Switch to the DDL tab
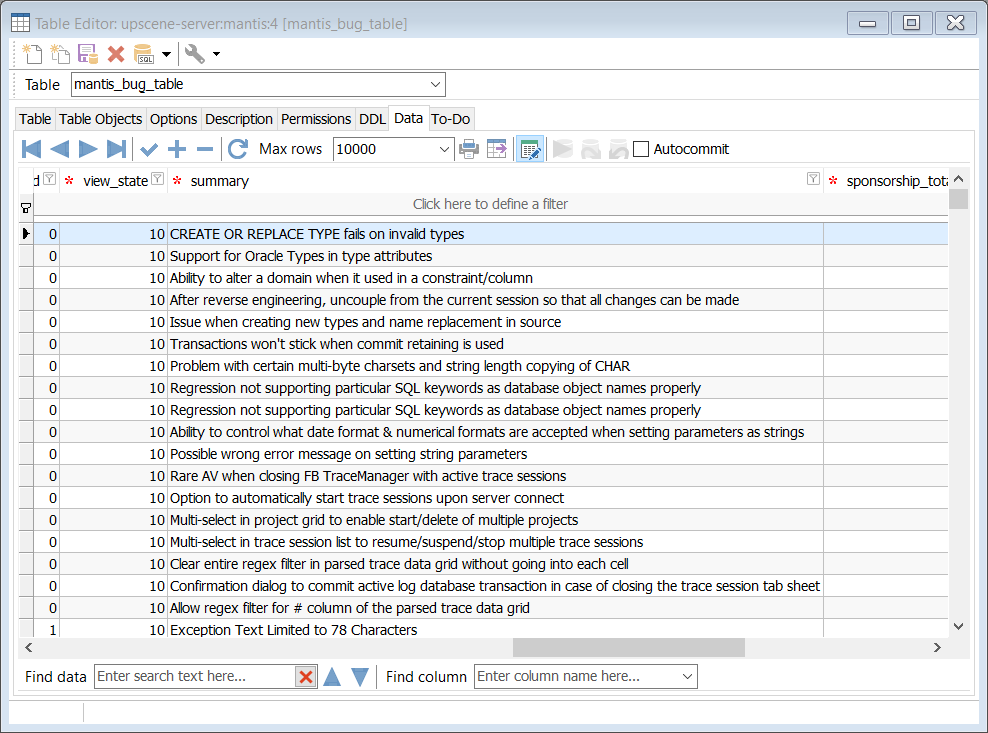Image resolution: width=988 pixels, height=733 pixels. pos(372,119)
